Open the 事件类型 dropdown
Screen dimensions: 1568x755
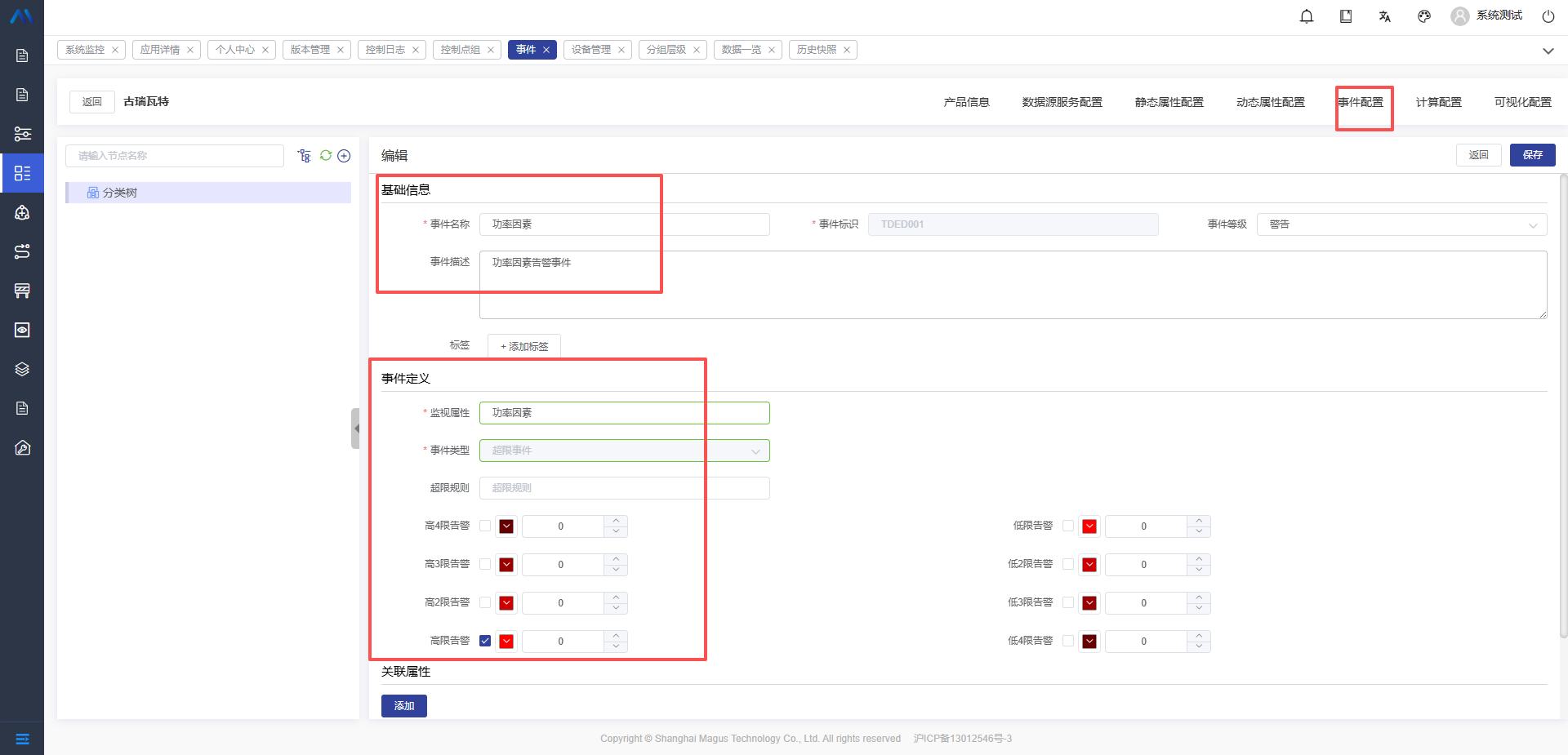625,451
